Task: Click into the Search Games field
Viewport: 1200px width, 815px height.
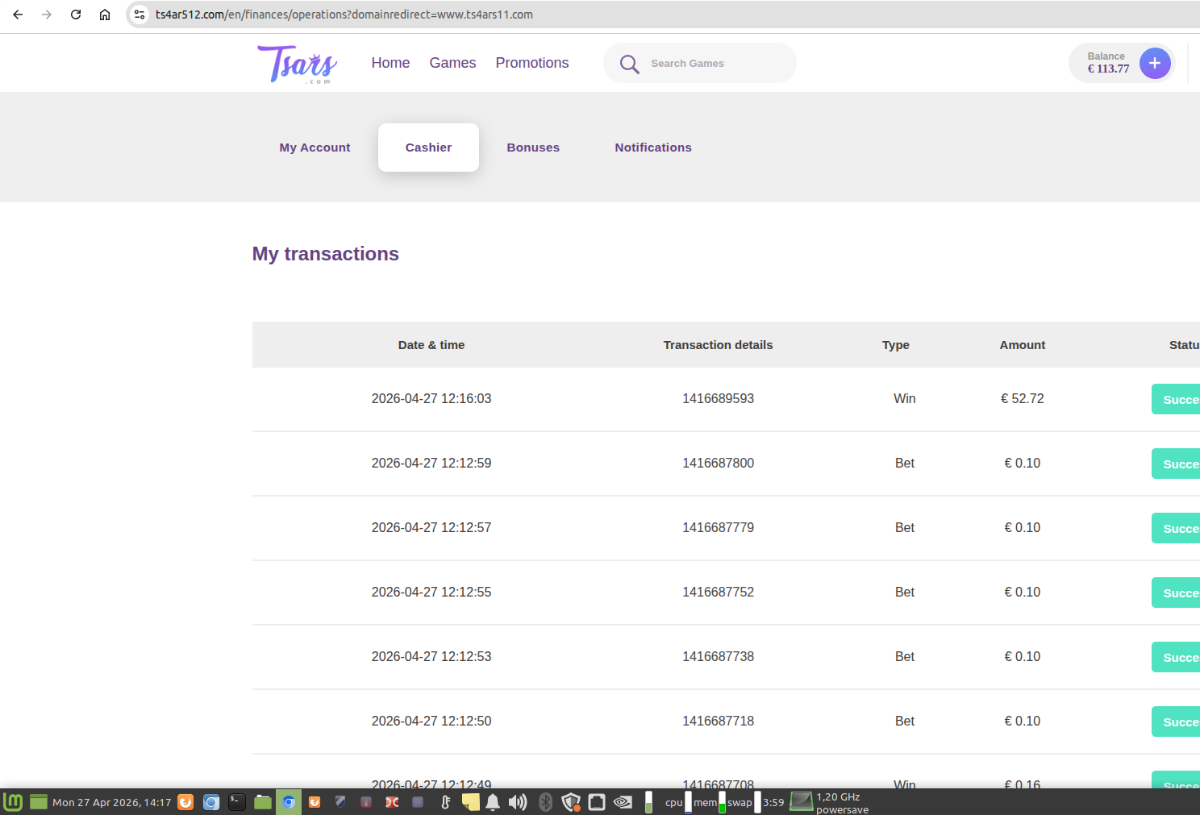Action: 715,64
